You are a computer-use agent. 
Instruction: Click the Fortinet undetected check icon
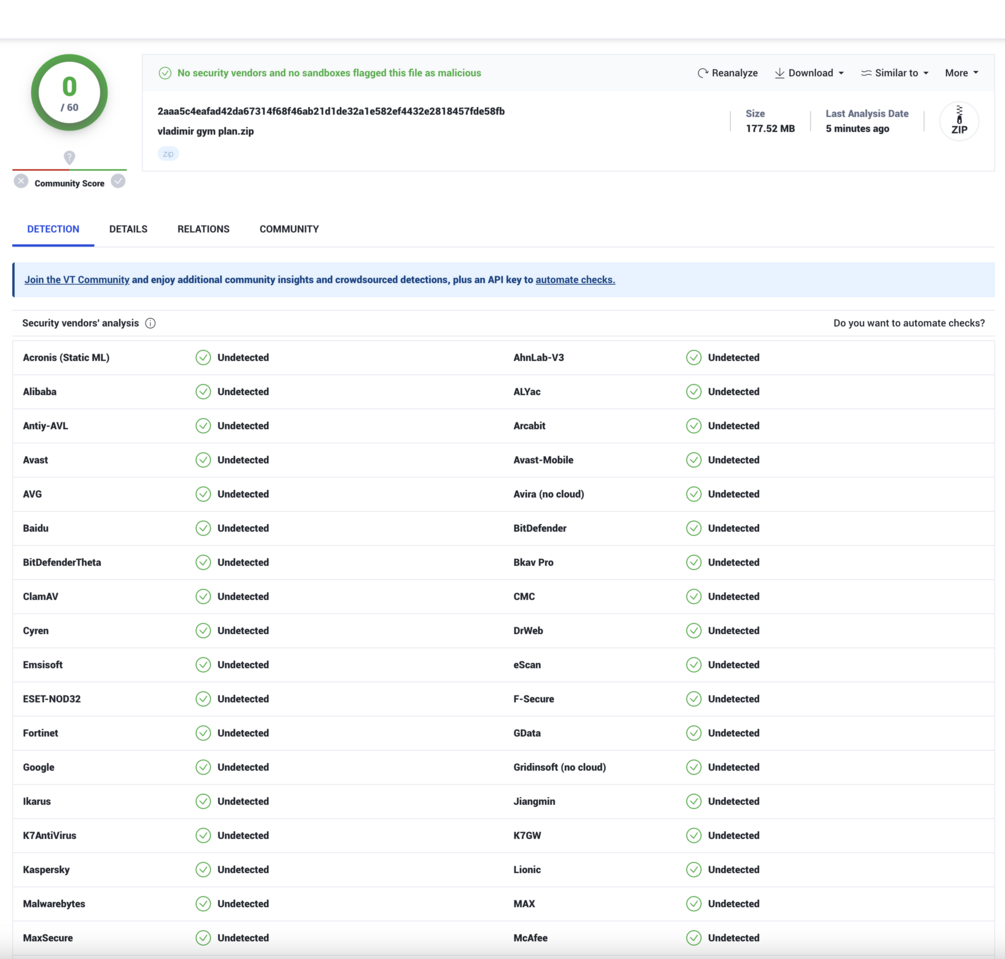[203, 733]
